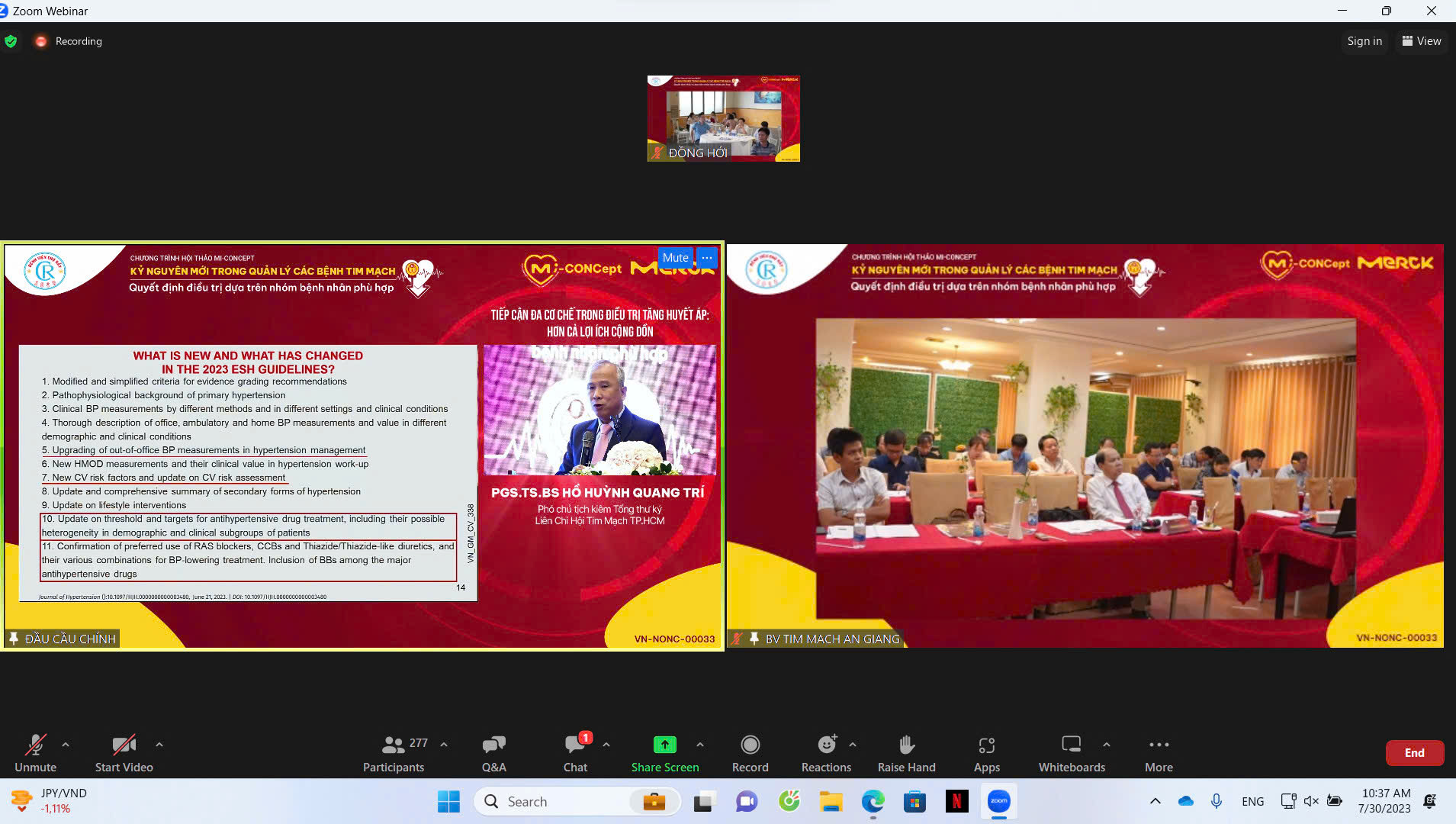Expand audio options arrow beside Unmute
Viewport: 1456px width, 824px height.
coord(66,744)
